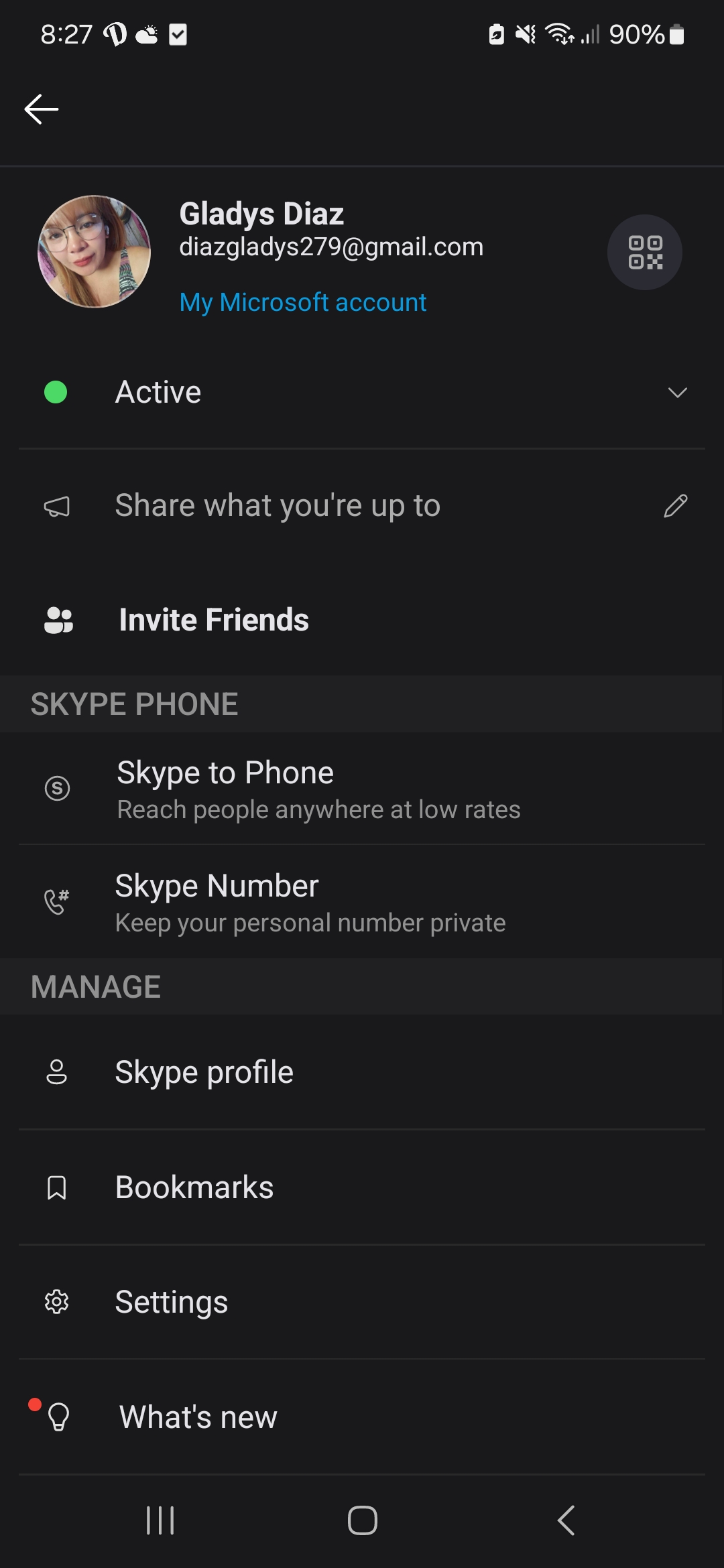Screen dimensions: 724x1568
Task: Tap the Invite Friends people icon
Action: tap(58, 620)
